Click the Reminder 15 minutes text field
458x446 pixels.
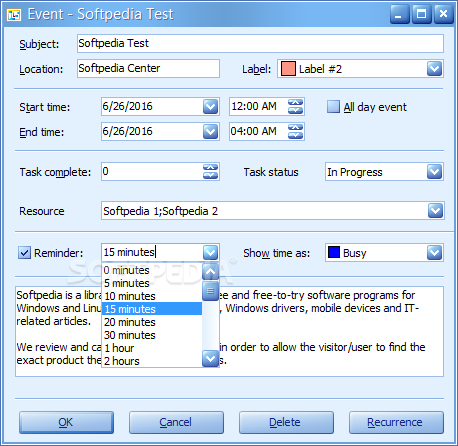tap(152, 252)
